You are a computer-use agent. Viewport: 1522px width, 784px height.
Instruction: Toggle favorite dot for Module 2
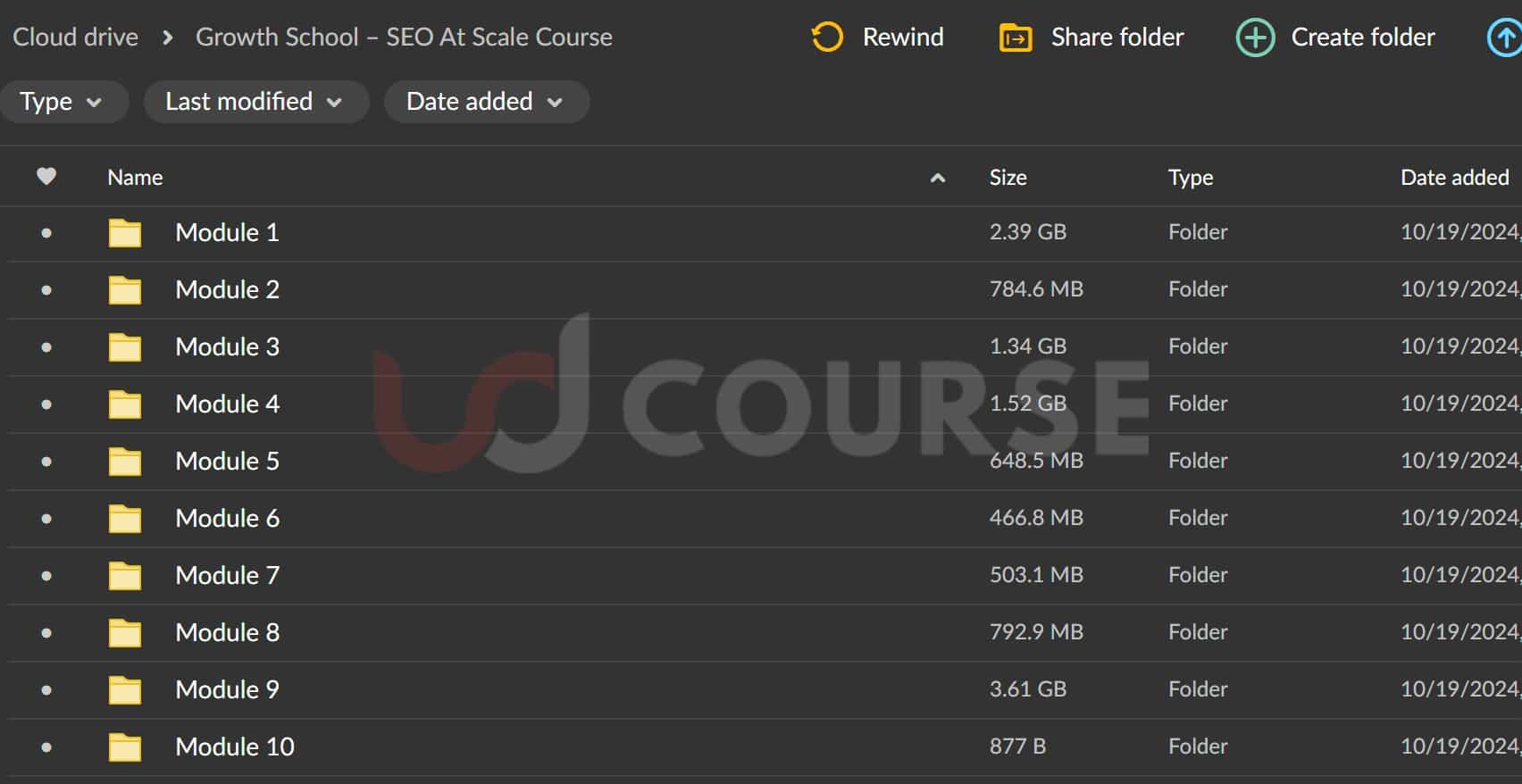[x=46, y=290]
